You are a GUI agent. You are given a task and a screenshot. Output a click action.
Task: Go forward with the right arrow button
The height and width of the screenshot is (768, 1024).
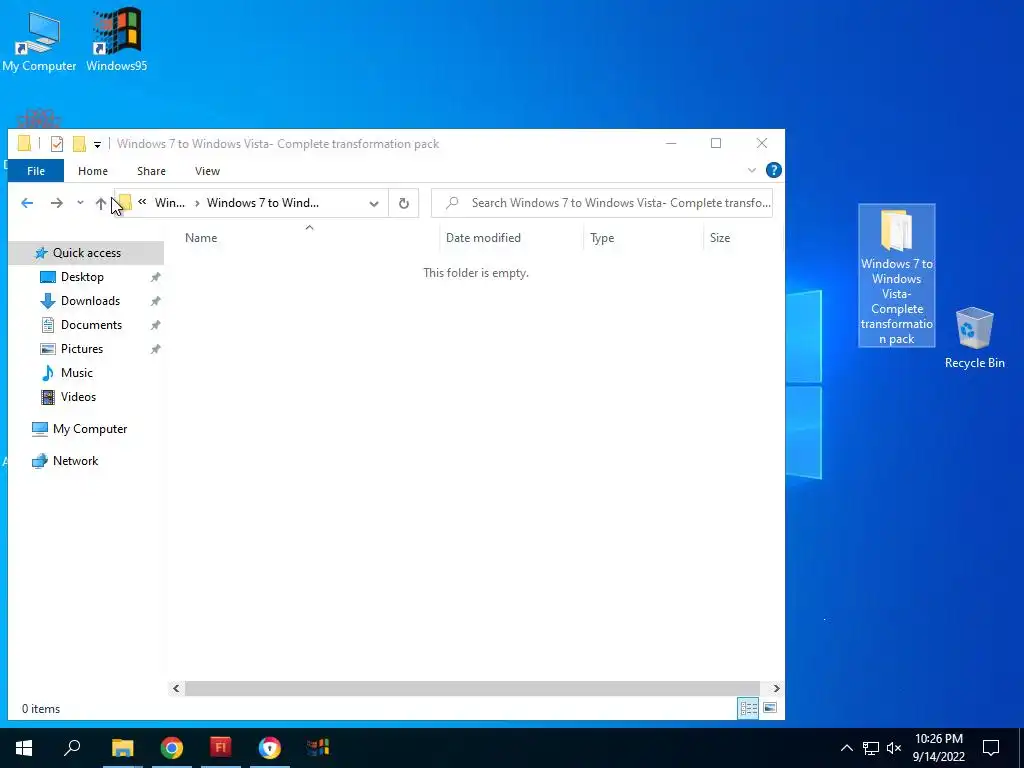[x=57, y=203]
